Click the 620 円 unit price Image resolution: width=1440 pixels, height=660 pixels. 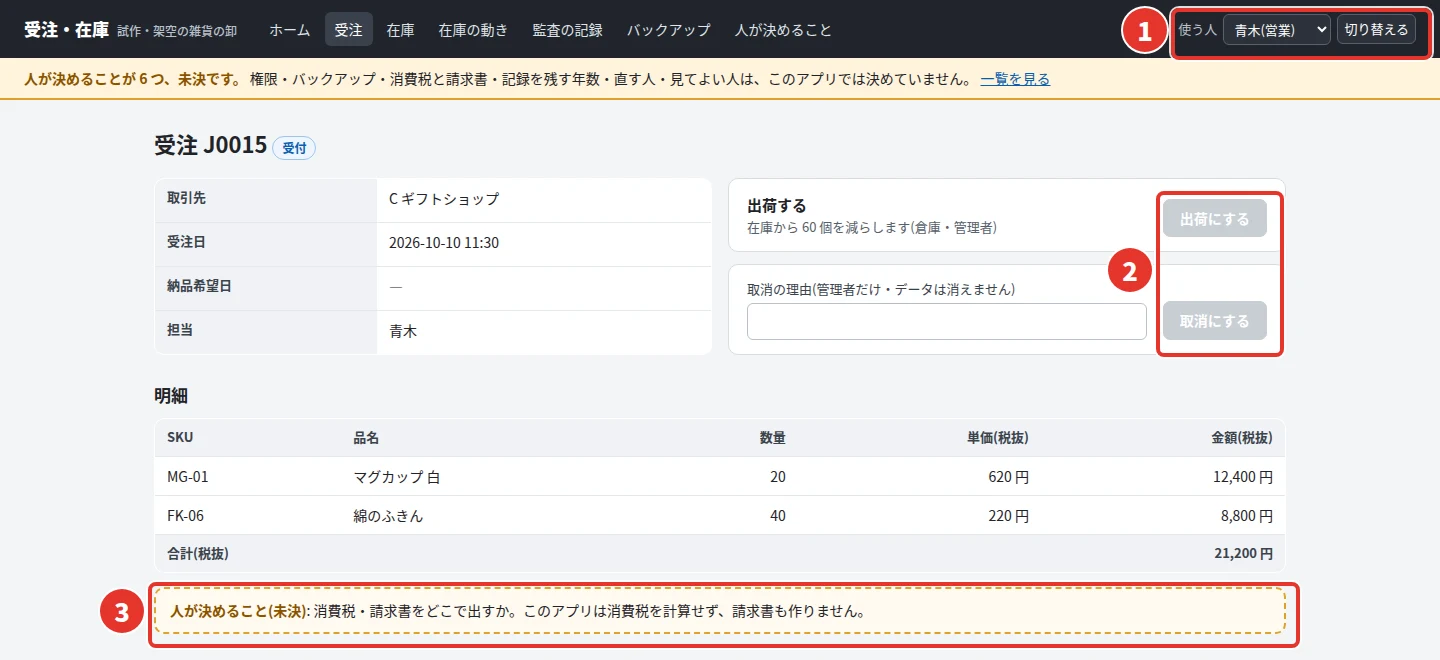click(1008, 477)
